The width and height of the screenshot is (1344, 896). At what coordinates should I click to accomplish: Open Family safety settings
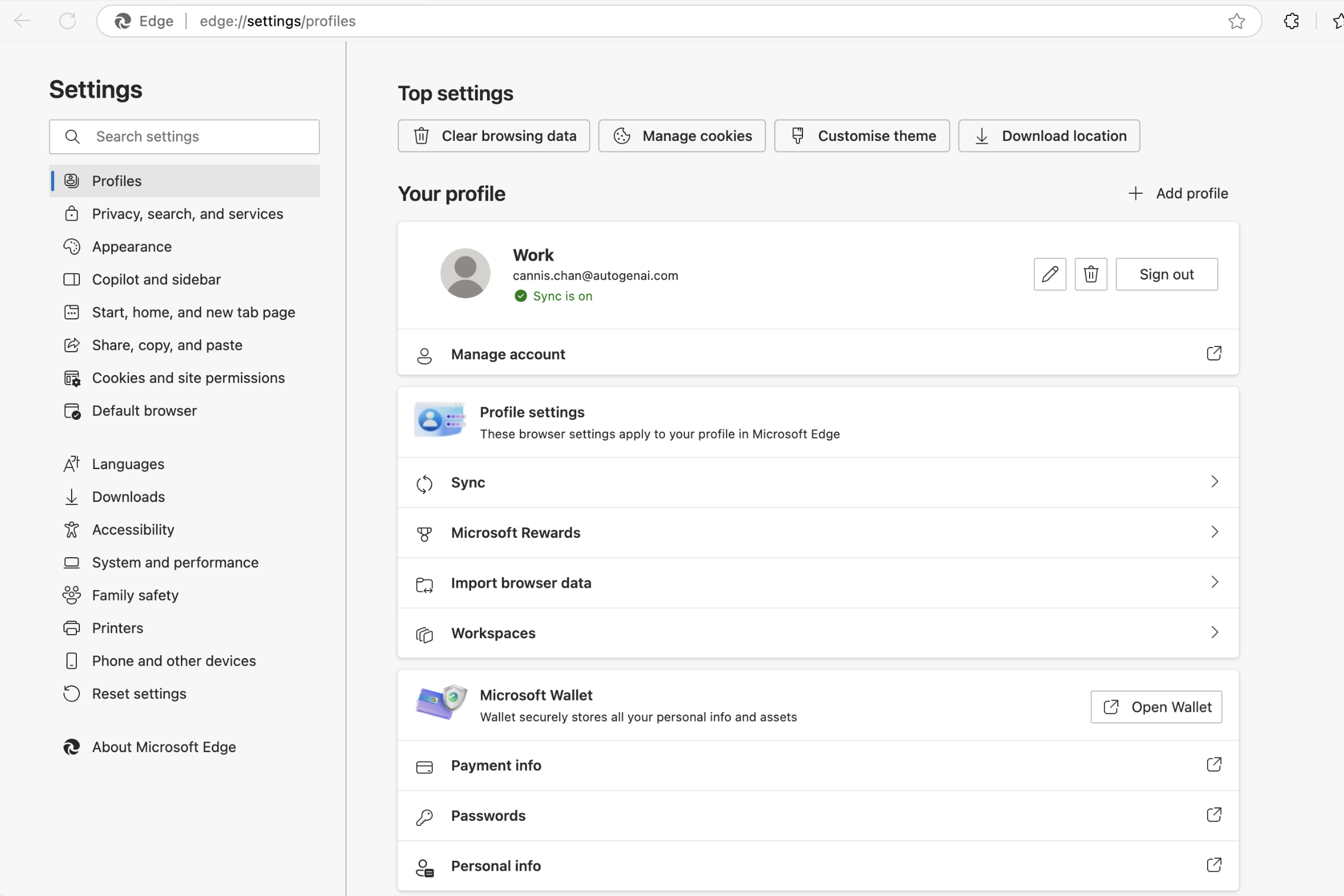pyautogui.click(x=184, y=595)
